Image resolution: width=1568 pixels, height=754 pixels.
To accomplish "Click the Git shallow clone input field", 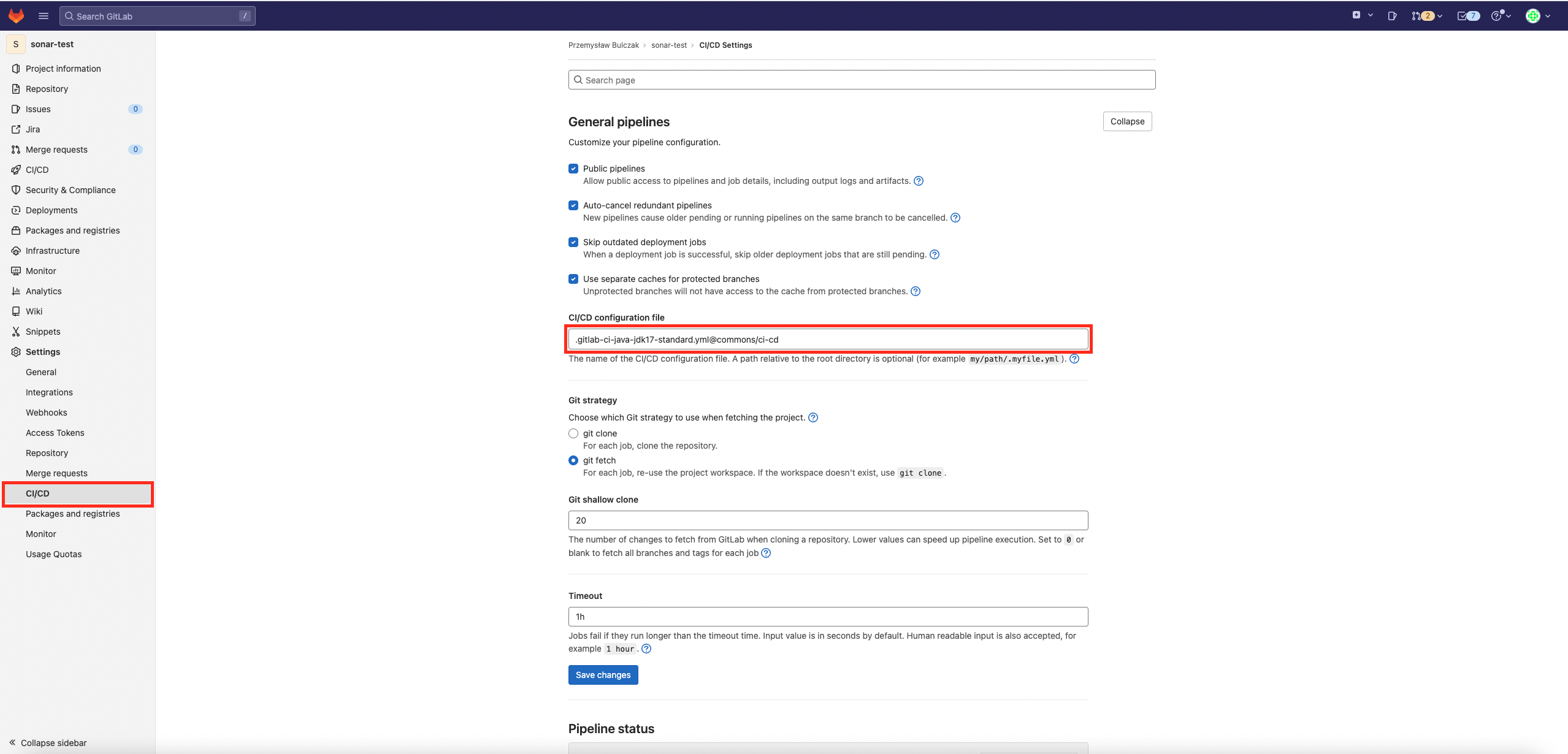I will (828, 520).
